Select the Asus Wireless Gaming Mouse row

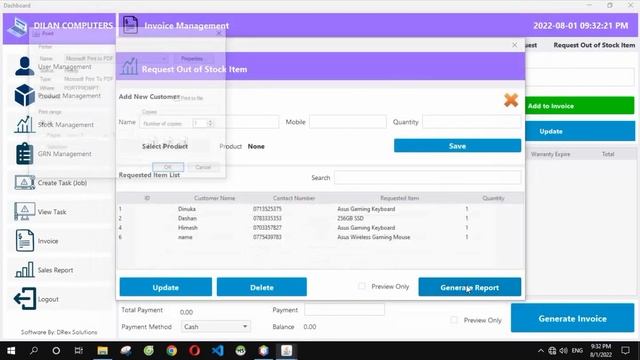(x=320, y=237)
